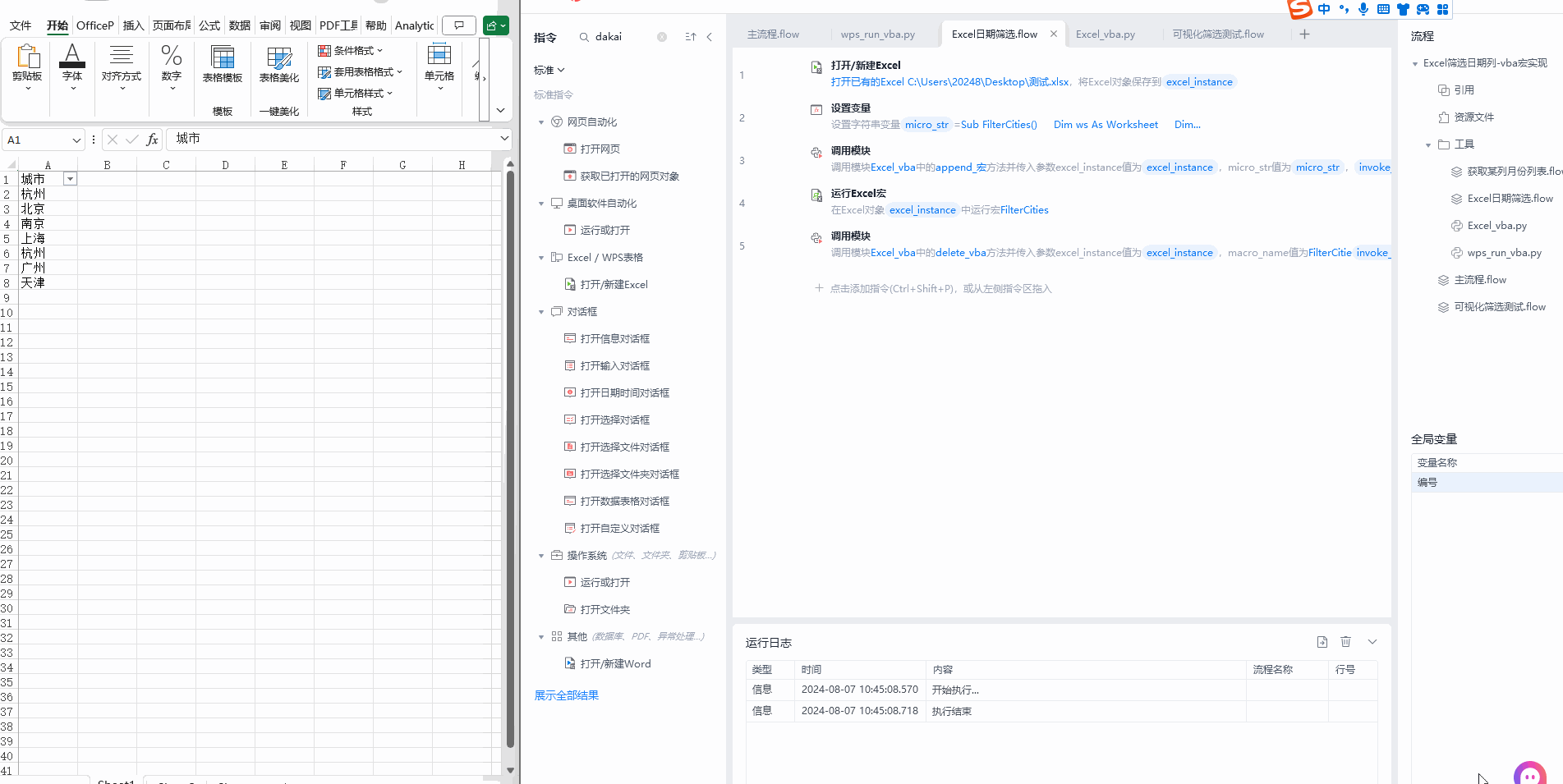Viewport: 1563px width, 784px height.
Task: Close the Excel日期筛选.flow tab
Action: click(1054, 34)
